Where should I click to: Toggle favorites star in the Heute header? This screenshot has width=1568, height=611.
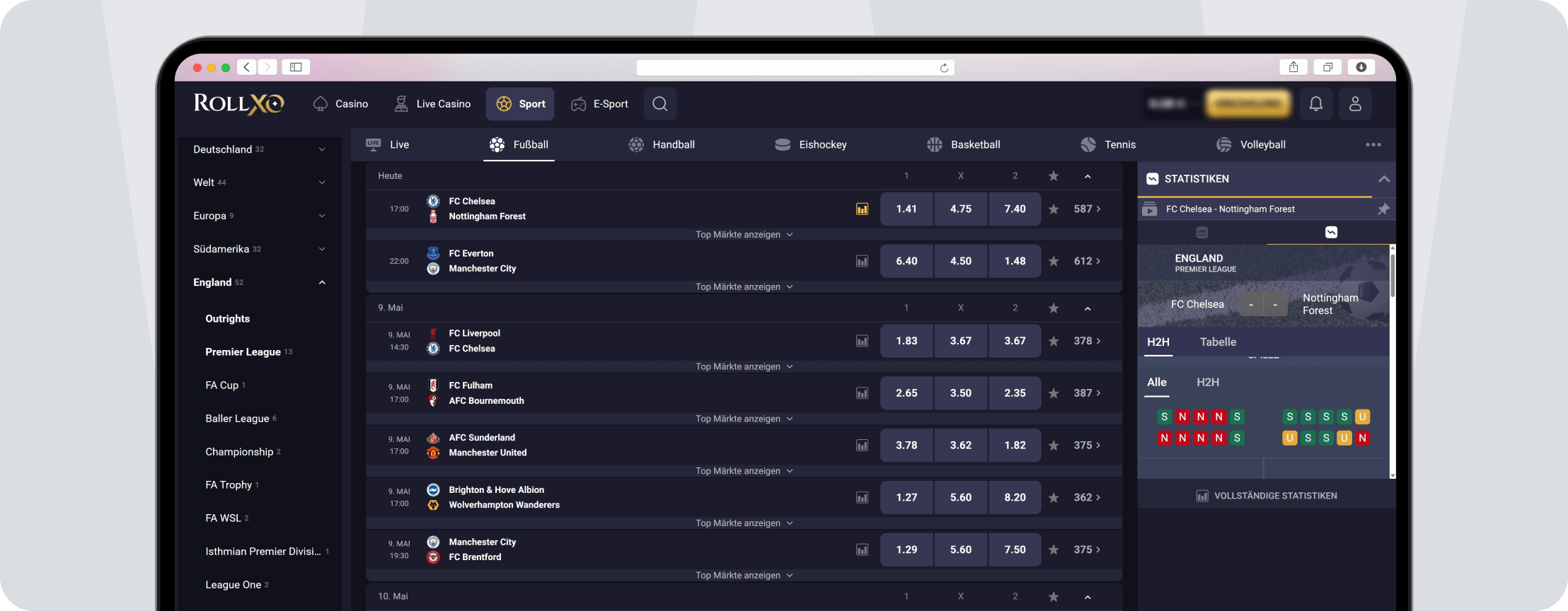[1054, 176]
